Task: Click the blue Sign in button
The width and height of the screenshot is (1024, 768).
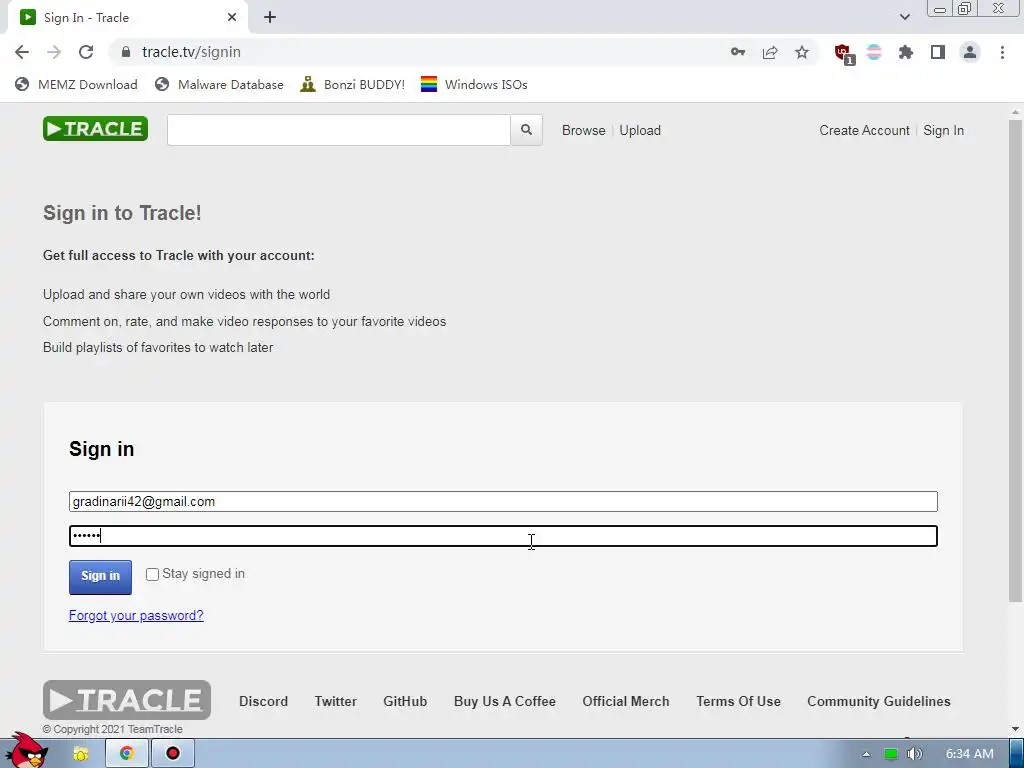Action: coord(101,577)
